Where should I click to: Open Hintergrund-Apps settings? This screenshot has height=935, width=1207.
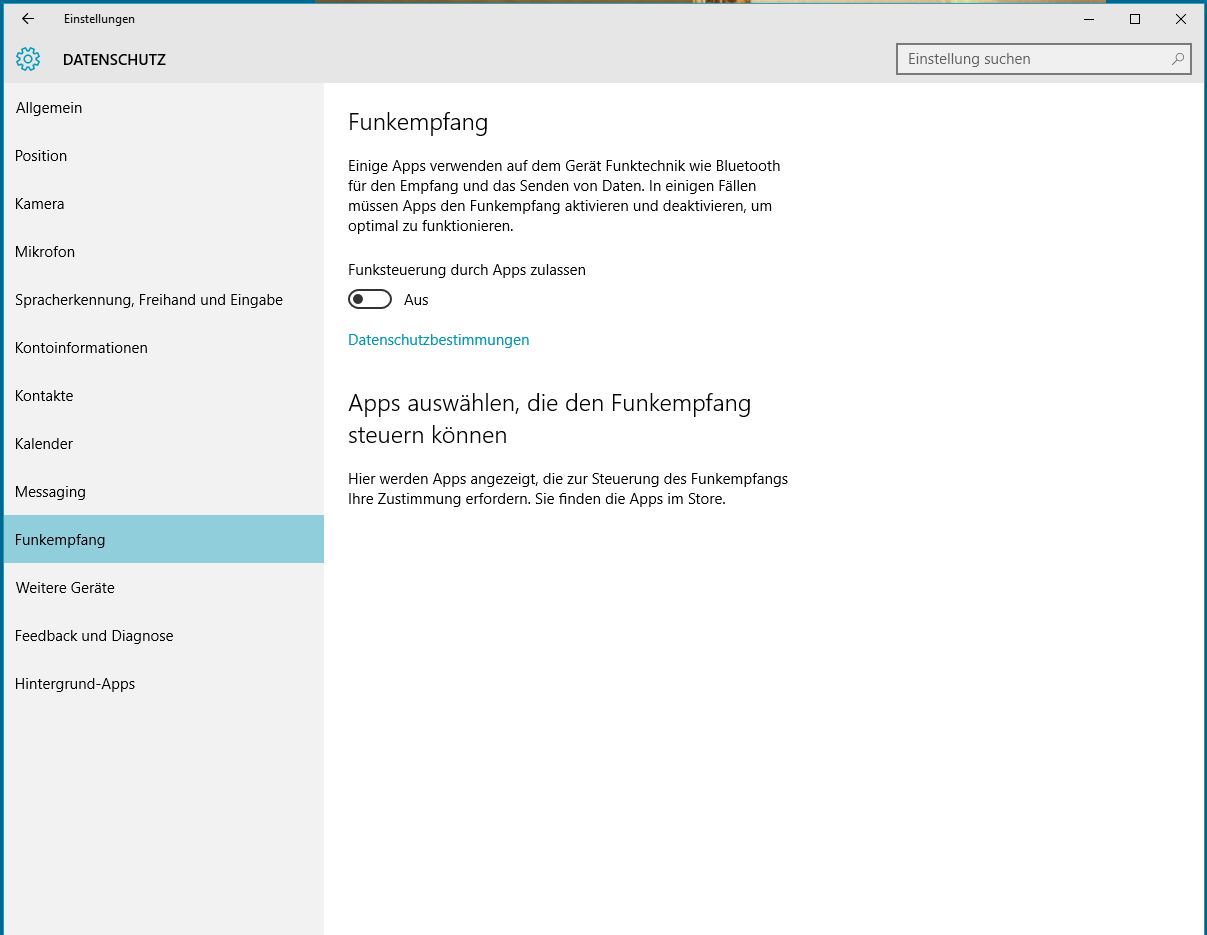tap(164, 684)
